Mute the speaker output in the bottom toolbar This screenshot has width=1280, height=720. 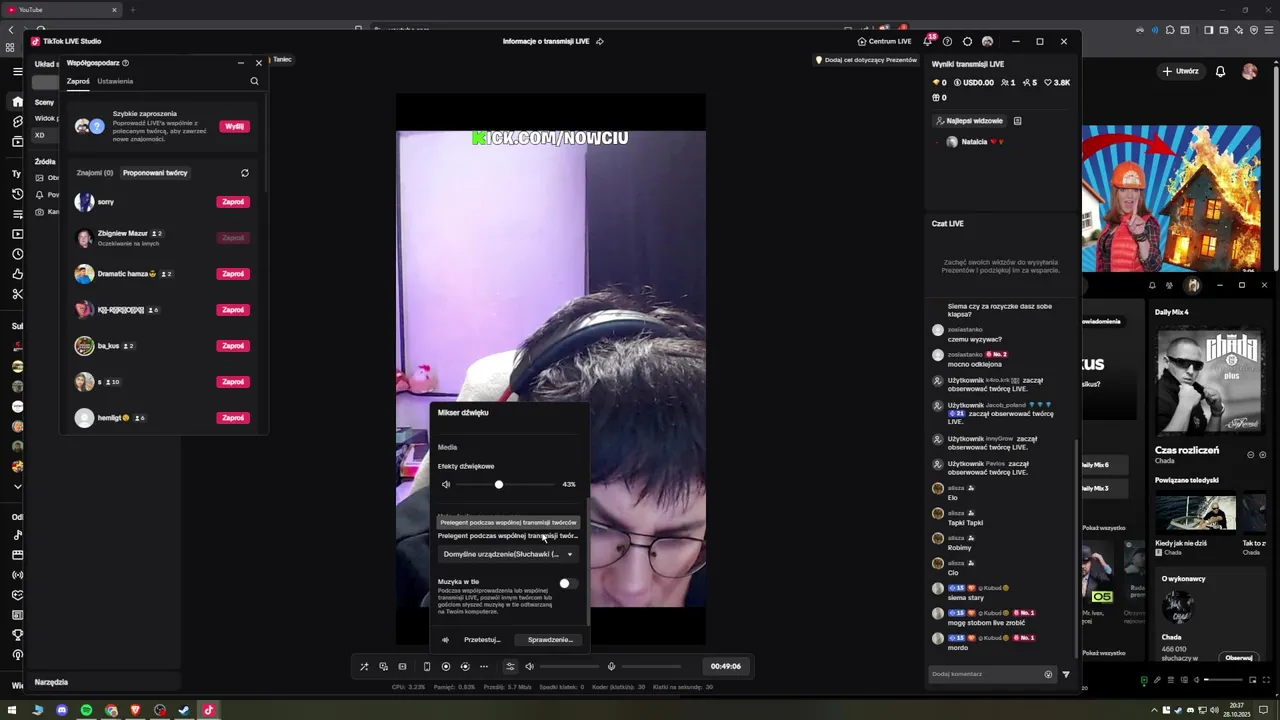pyautogui.click(x=529, y=666)
